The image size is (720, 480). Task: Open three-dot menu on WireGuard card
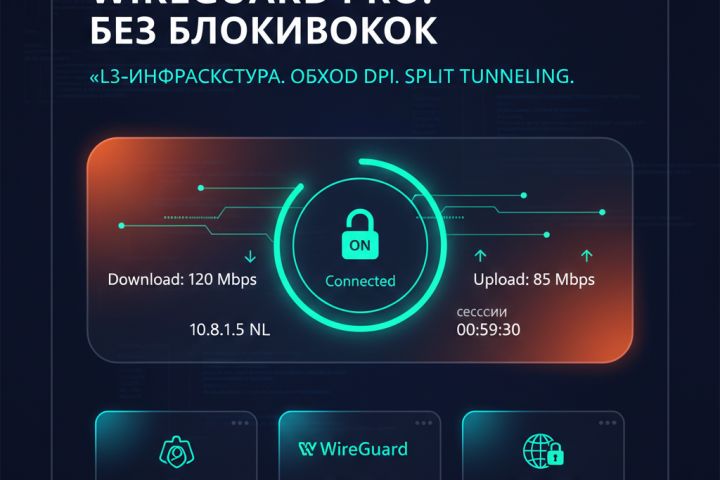[x=423, y=423]
